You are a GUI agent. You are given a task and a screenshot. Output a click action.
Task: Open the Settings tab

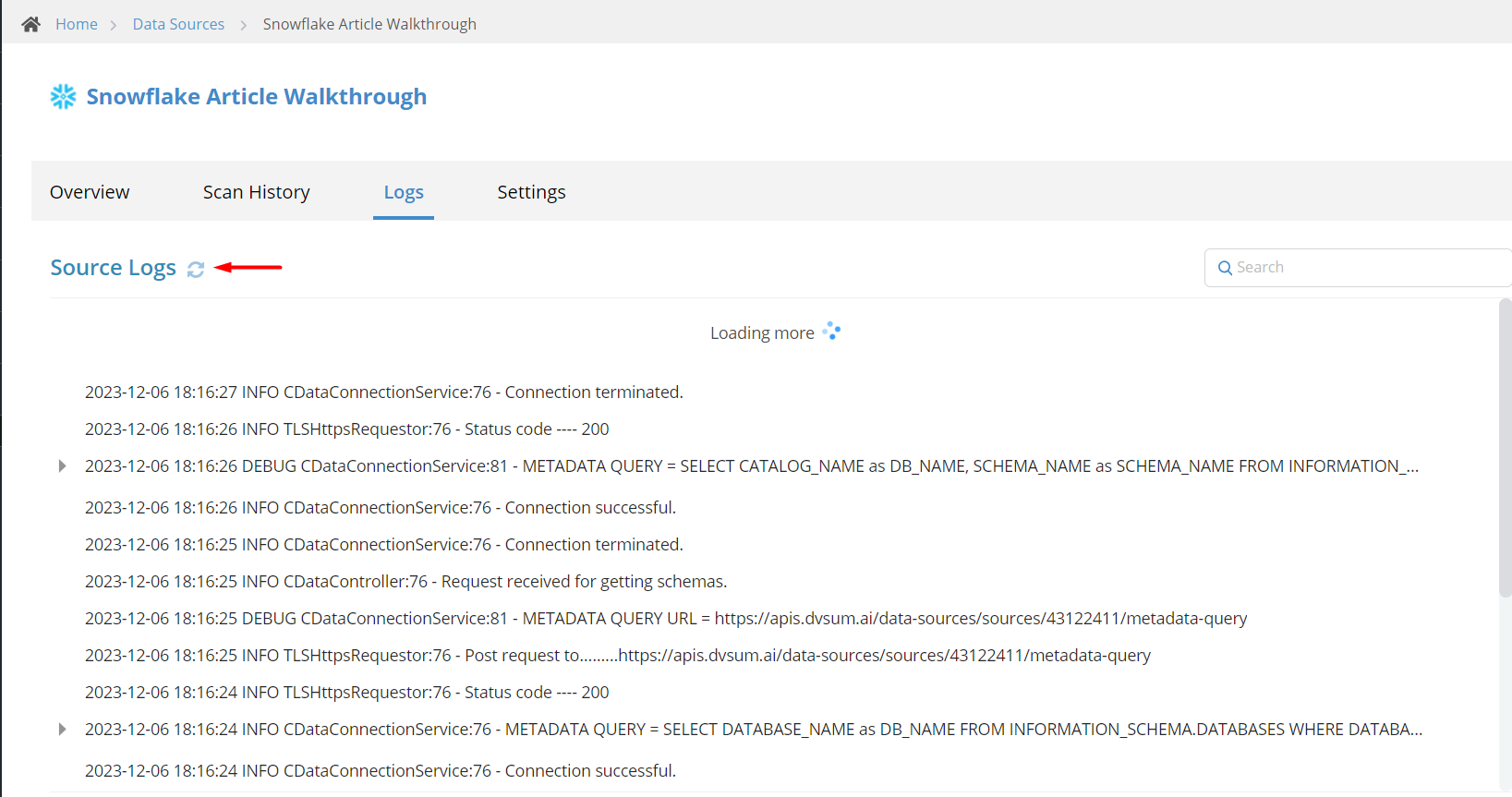[531, 192]
